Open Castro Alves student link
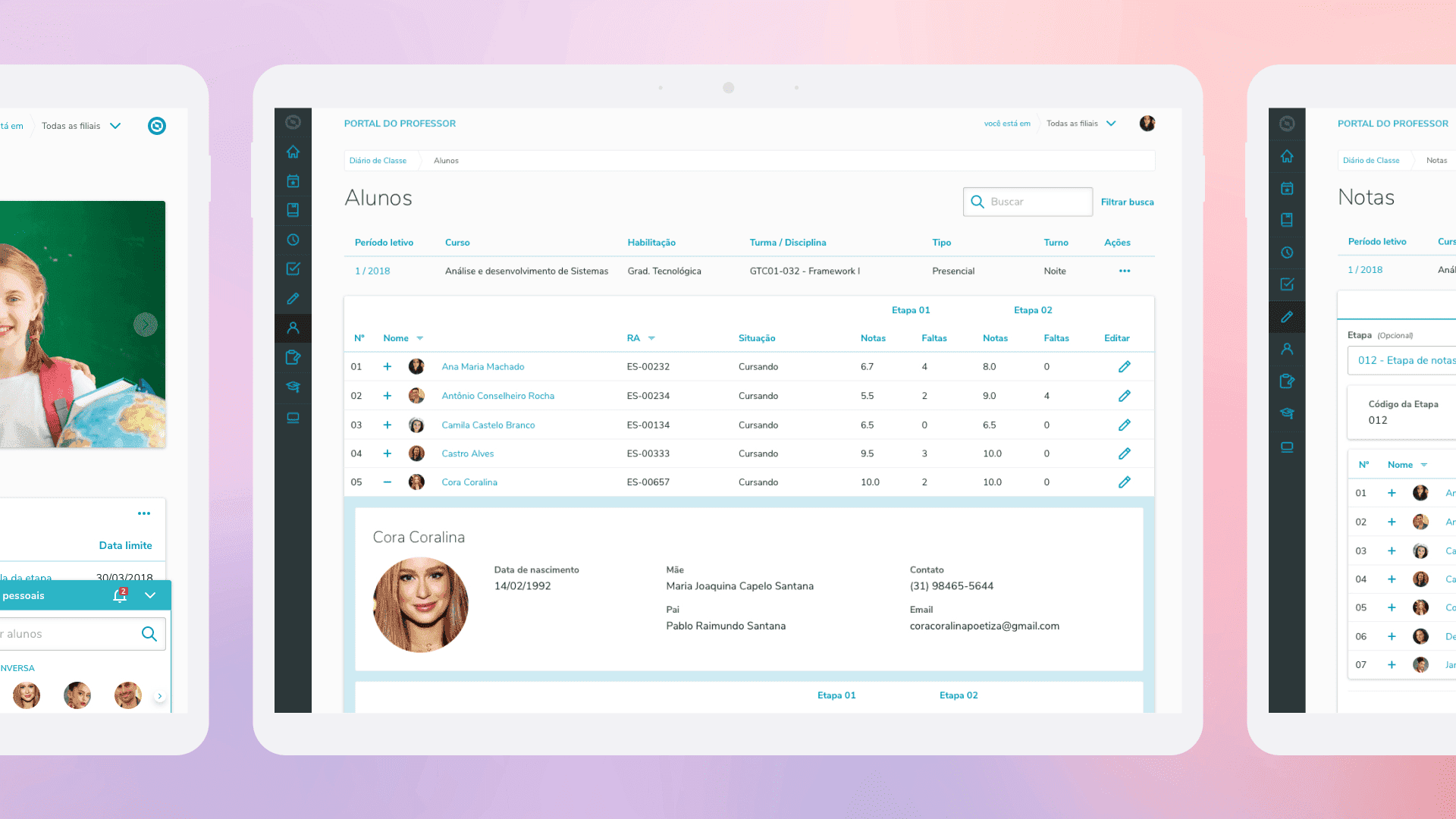Screen dimensions: 1456x819 pyautogui.click(x=468, y=453)
